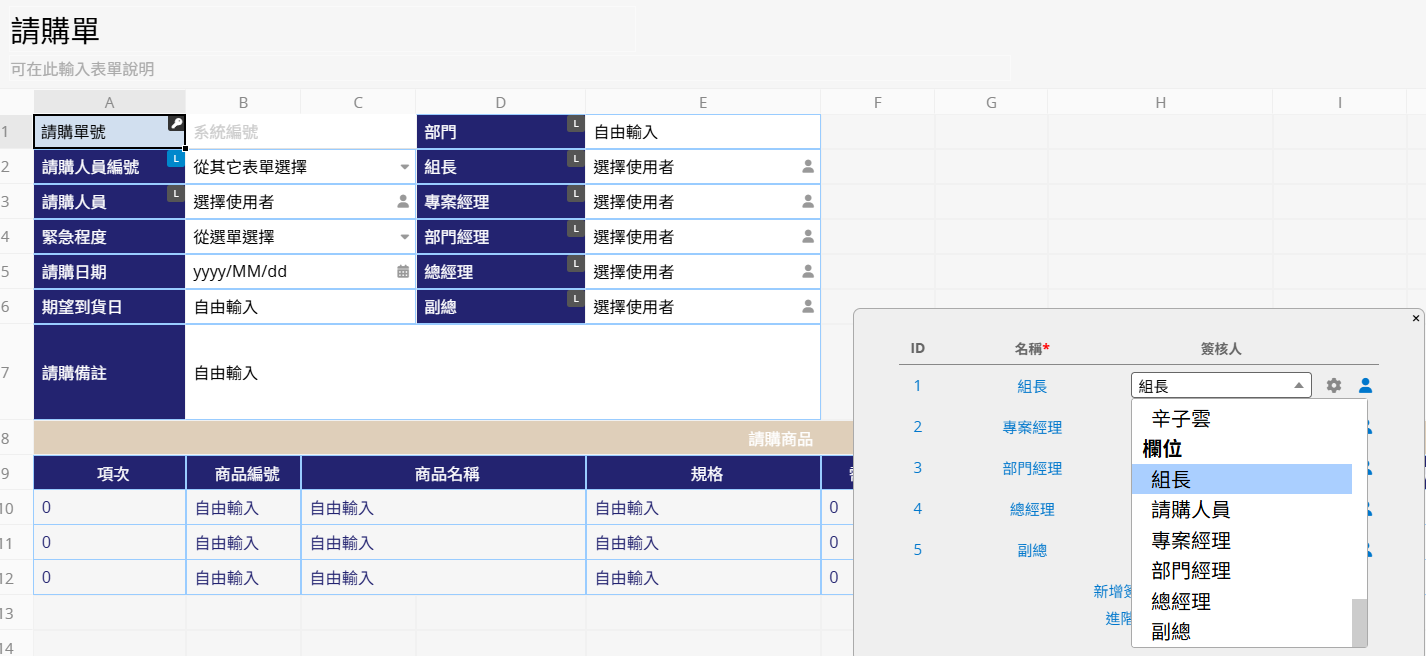
Task: Click the 簽核人 column heading in popup
Action: click(x=1221, y=348)
